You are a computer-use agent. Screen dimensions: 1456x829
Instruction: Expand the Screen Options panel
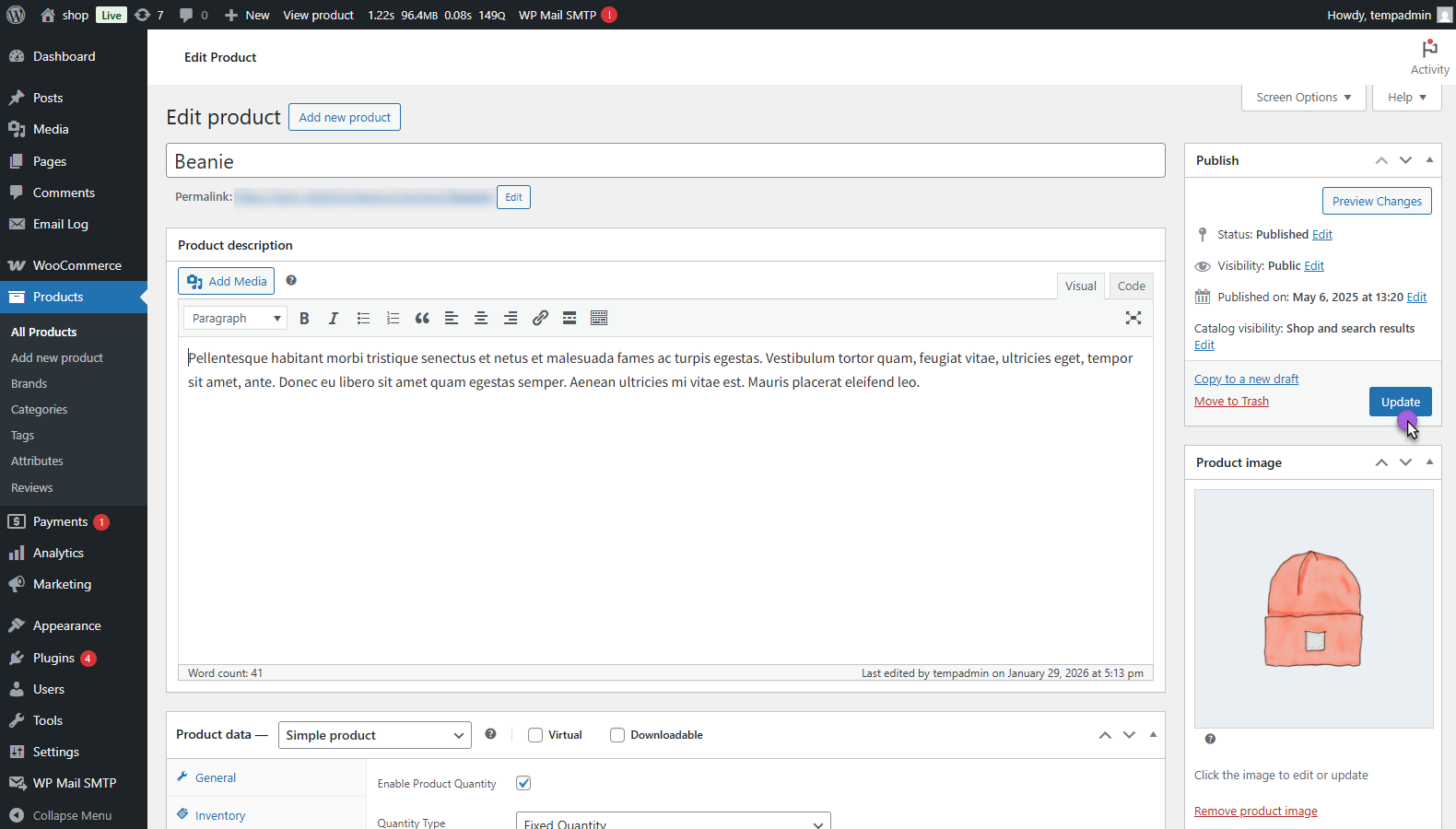click(1303, 98)
